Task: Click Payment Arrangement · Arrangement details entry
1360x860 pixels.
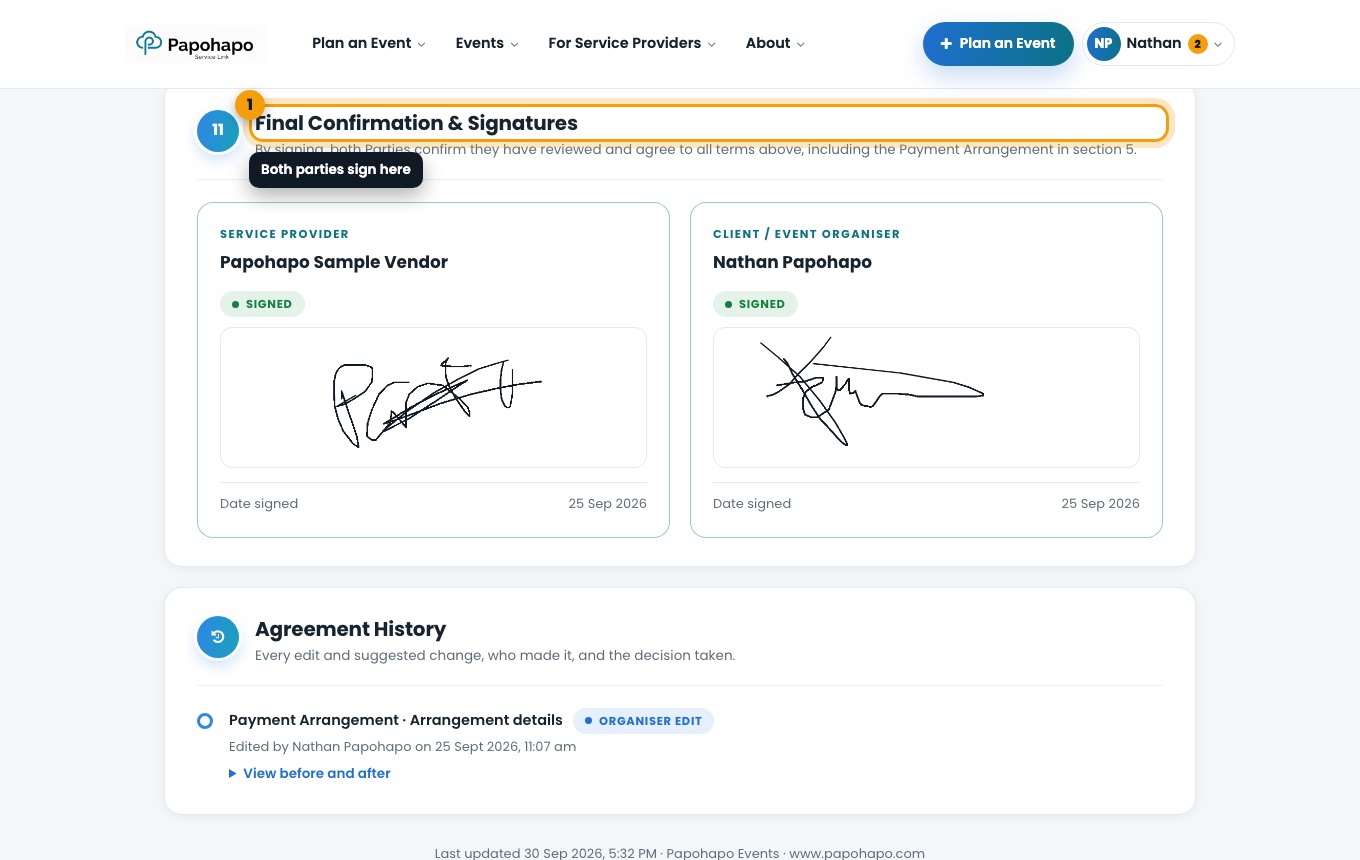Action: [x=396, y=720]
